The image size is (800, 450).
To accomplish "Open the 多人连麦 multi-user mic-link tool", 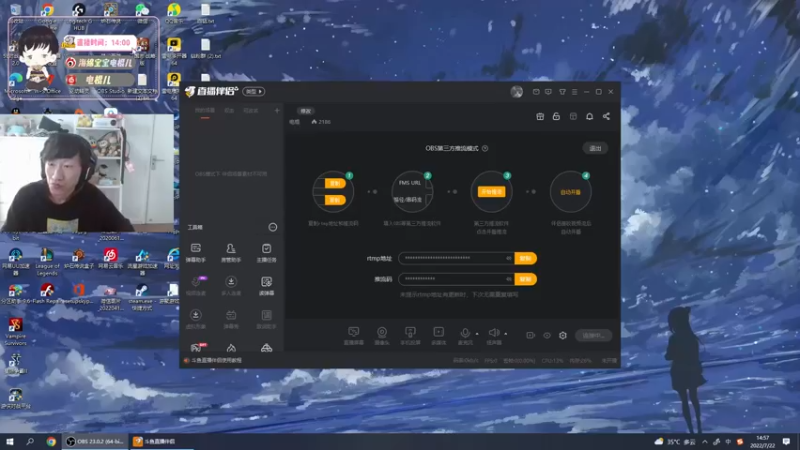I will [x=231, y=286].
